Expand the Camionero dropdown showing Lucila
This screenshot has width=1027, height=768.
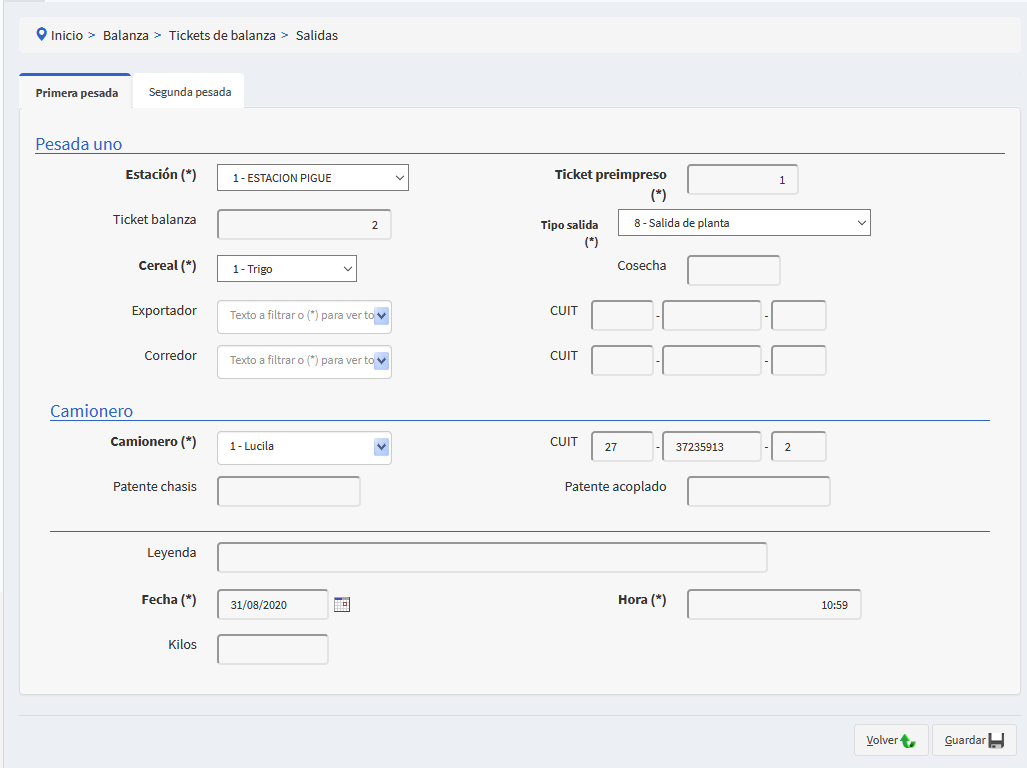pyautogui.click(x=381, y=447)
